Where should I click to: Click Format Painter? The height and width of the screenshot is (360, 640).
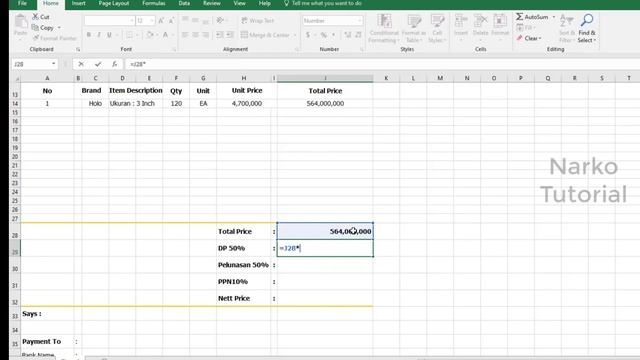(x=54, y=38)
